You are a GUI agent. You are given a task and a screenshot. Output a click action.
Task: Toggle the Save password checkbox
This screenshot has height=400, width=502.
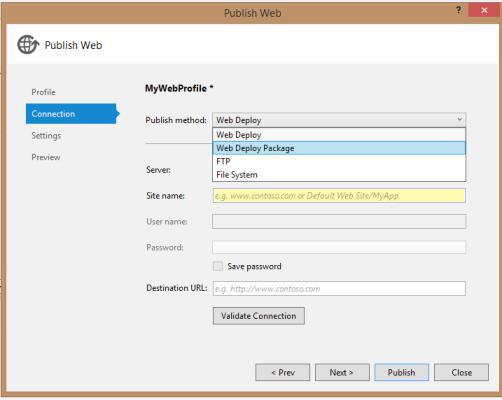pyautogui.click(x=218, y=266)
